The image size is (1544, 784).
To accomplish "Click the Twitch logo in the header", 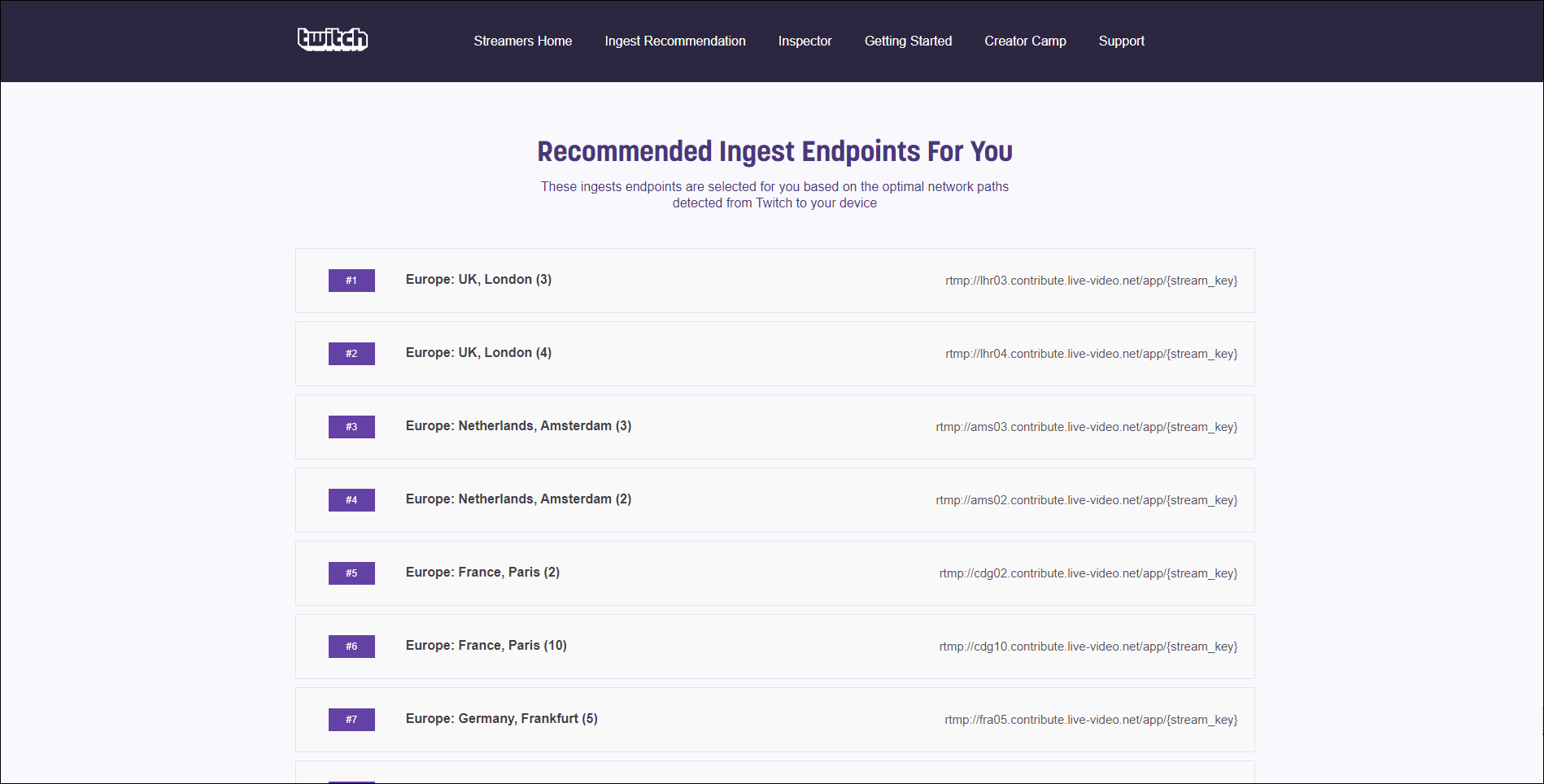I will pyautogui.click(x=333, y=40).
